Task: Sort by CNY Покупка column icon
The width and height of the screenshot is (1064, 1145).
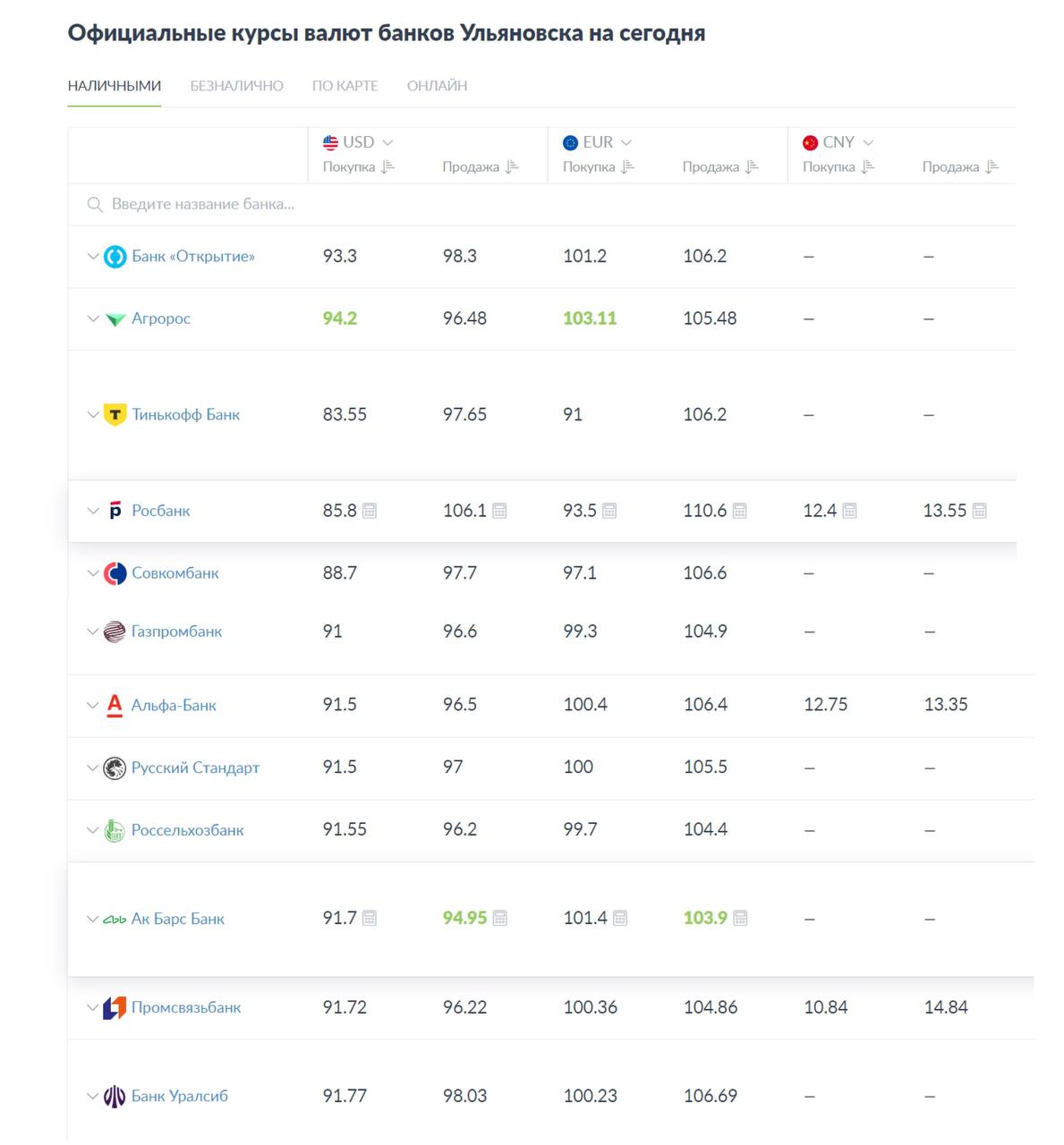Action: pyautogui.click(x=868, y=167)
